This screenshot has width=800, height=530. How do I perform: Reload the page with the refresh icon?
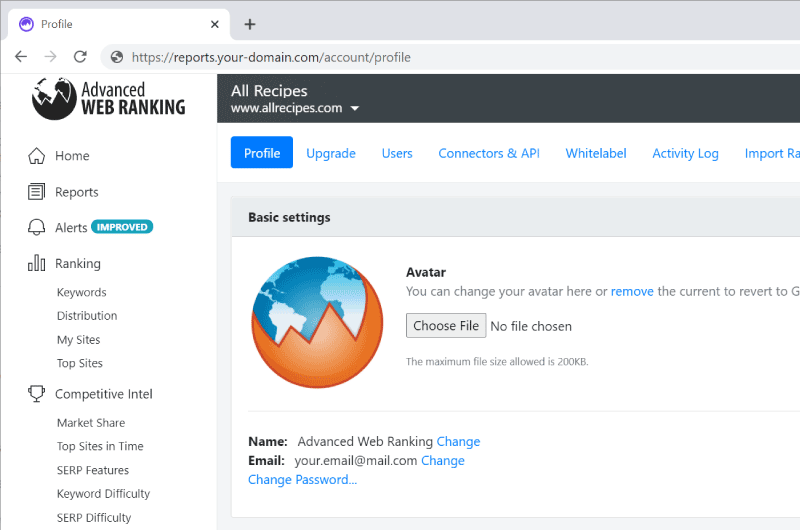pyautogui.click(x=80, y=57)
